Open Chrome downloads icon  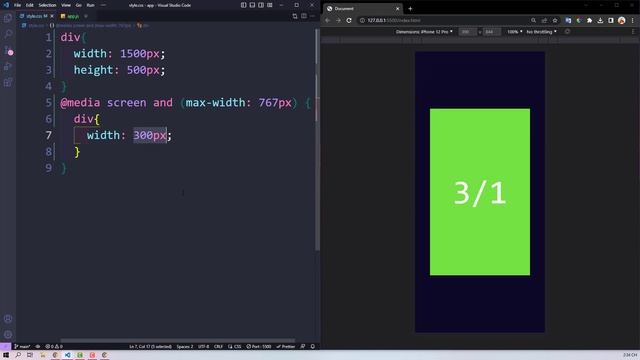[600, 20]
